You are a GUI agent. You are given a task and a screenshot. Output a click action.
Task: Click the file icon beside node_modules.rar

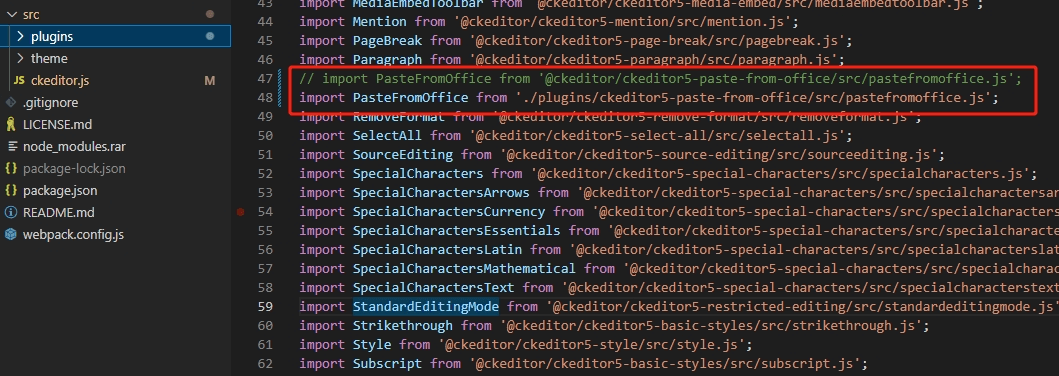click(x=11, y=146)
